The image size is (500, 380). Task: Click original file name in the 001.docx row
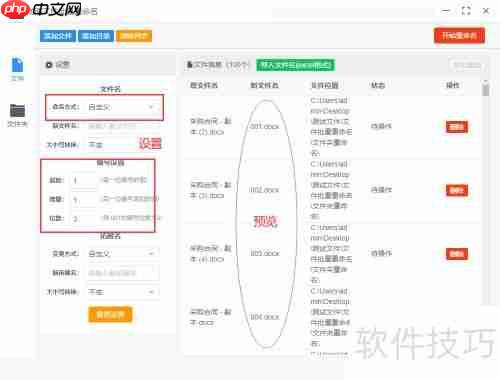(x=210, y=126)
